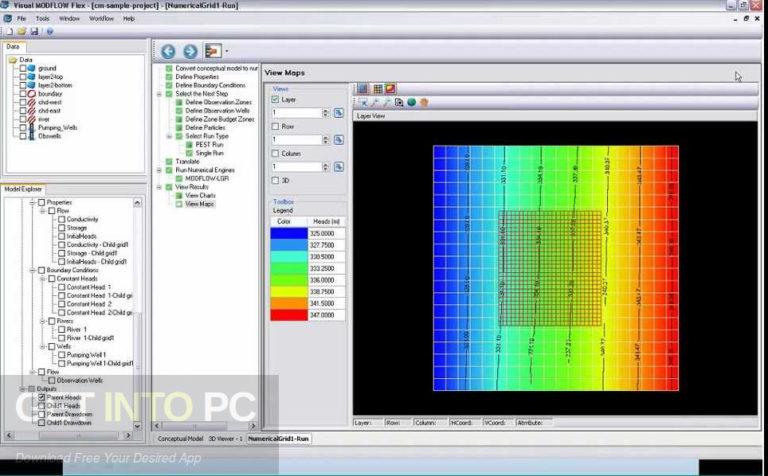The width and height of the screenshot is (768, 476).
Task: Select the zoom out magnifier tool
Action: click(x=387, y=102)
